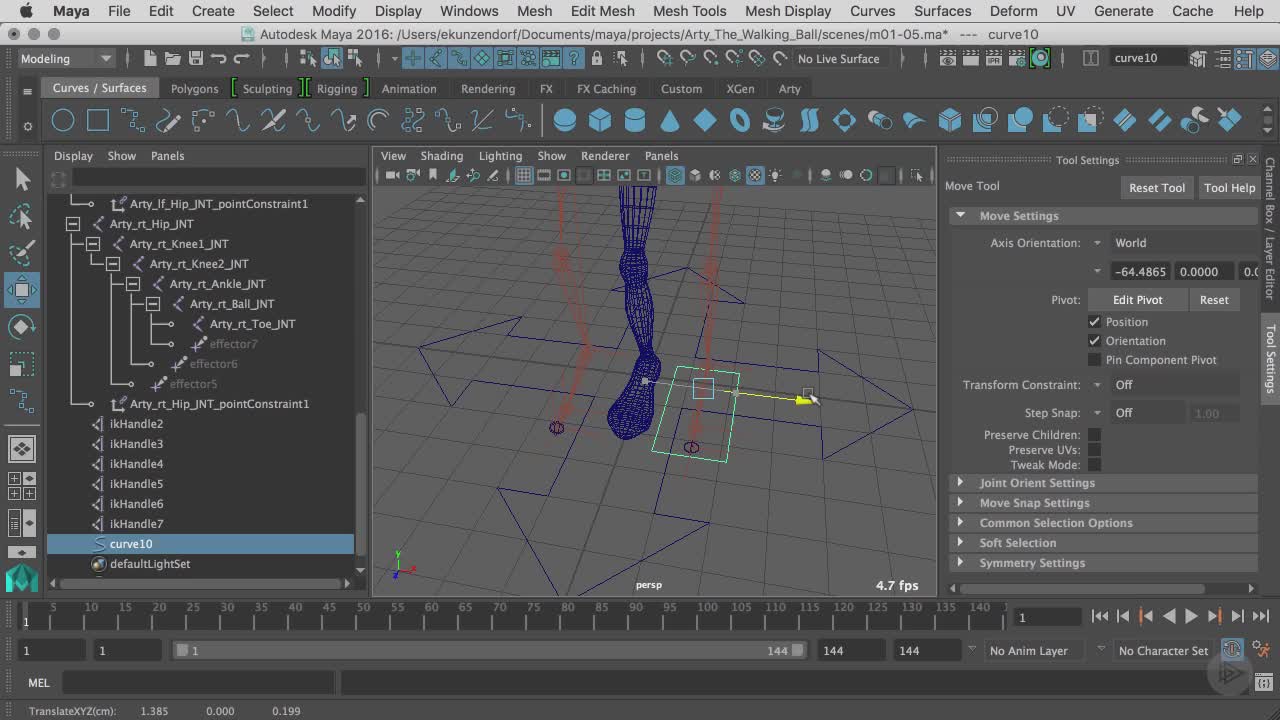Image resolution: width=1280 pixels, height=720 pixels.
Task: Switch to the Polygons shelf tab
Action: pyautogui.click(x=194, y=89)
